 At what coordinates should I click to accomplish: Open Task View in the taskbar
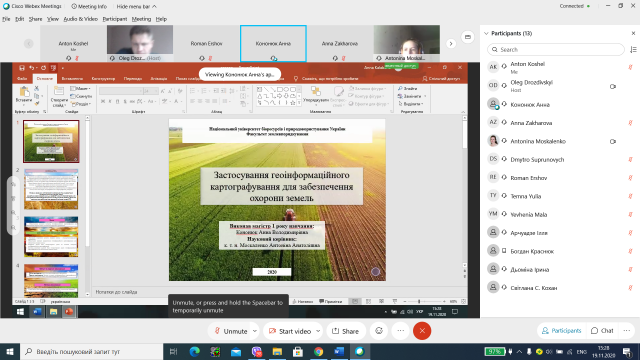[x=173, y=351]
